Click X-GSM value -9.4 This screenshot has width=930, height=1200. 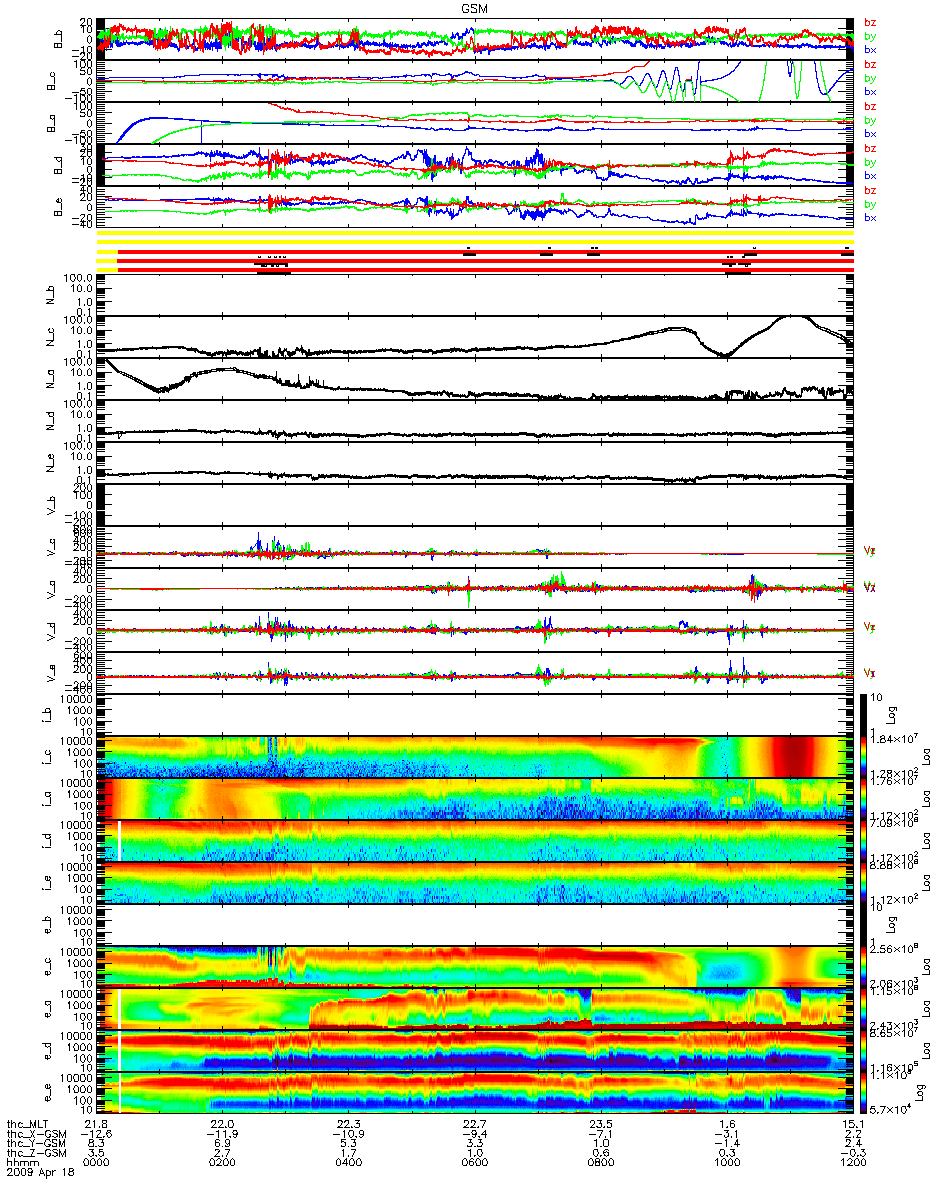[474, 1136]
